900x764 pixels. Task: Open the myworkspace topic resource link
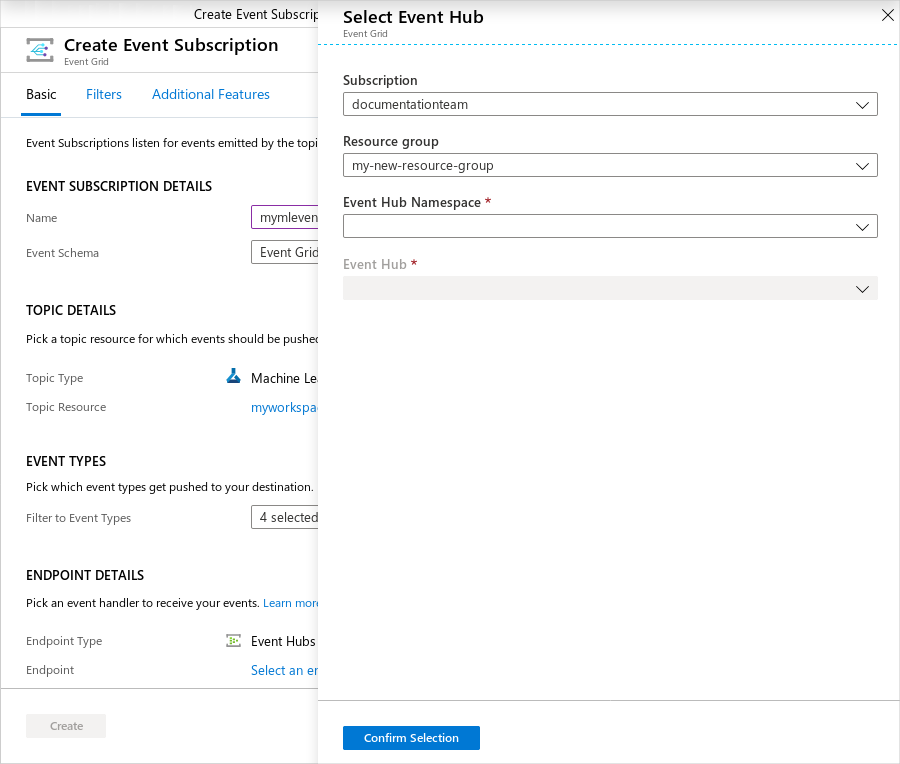coord(284,407)
